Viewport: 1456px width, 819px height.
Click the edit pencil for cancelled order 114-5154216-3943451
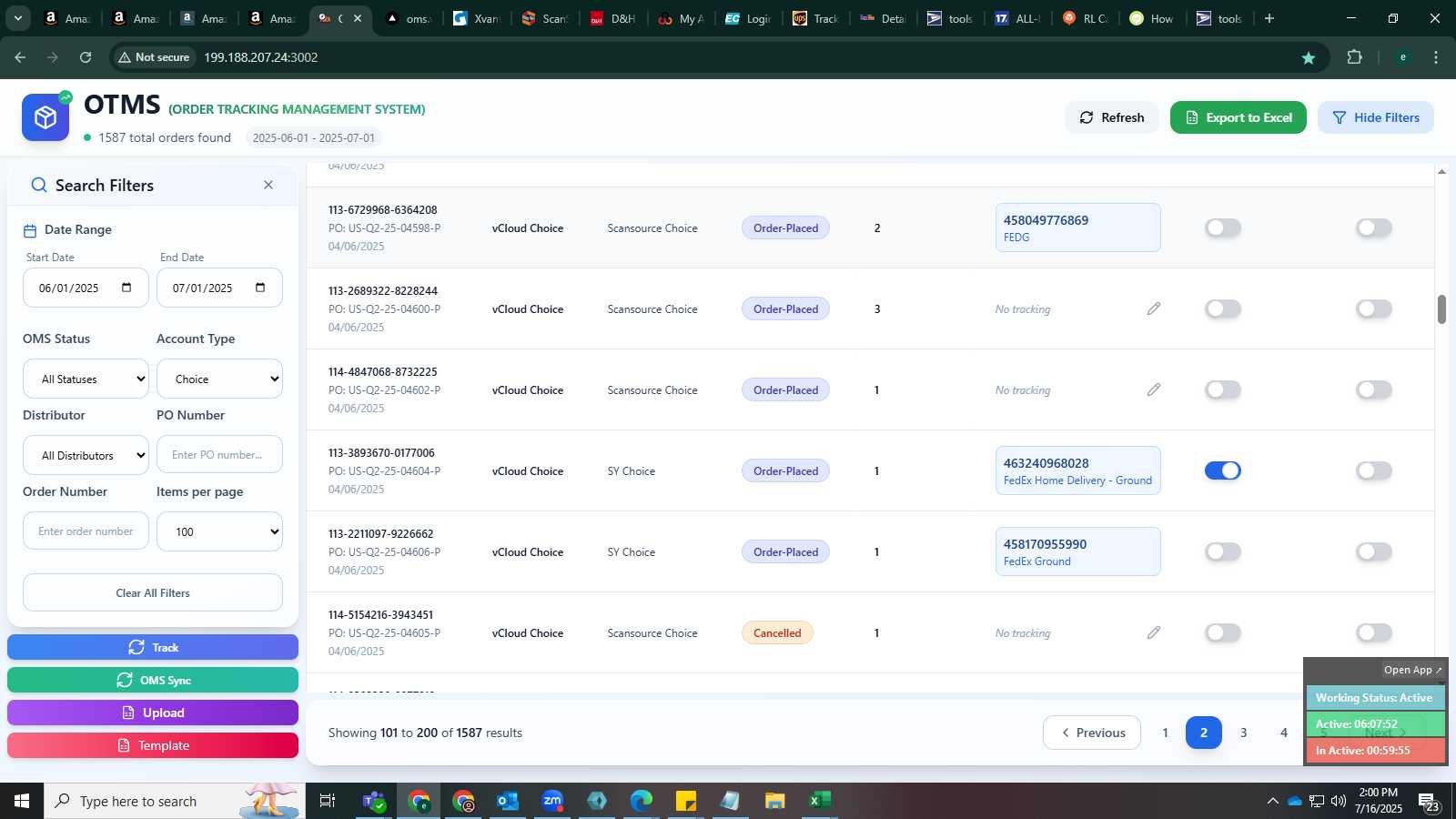pyautogui.click(x=1154, y=632)
